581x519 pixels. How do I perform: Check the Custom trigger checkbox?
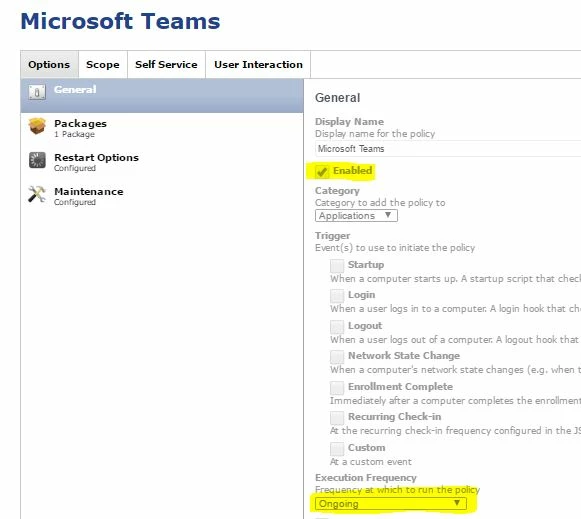click(337, 449)
